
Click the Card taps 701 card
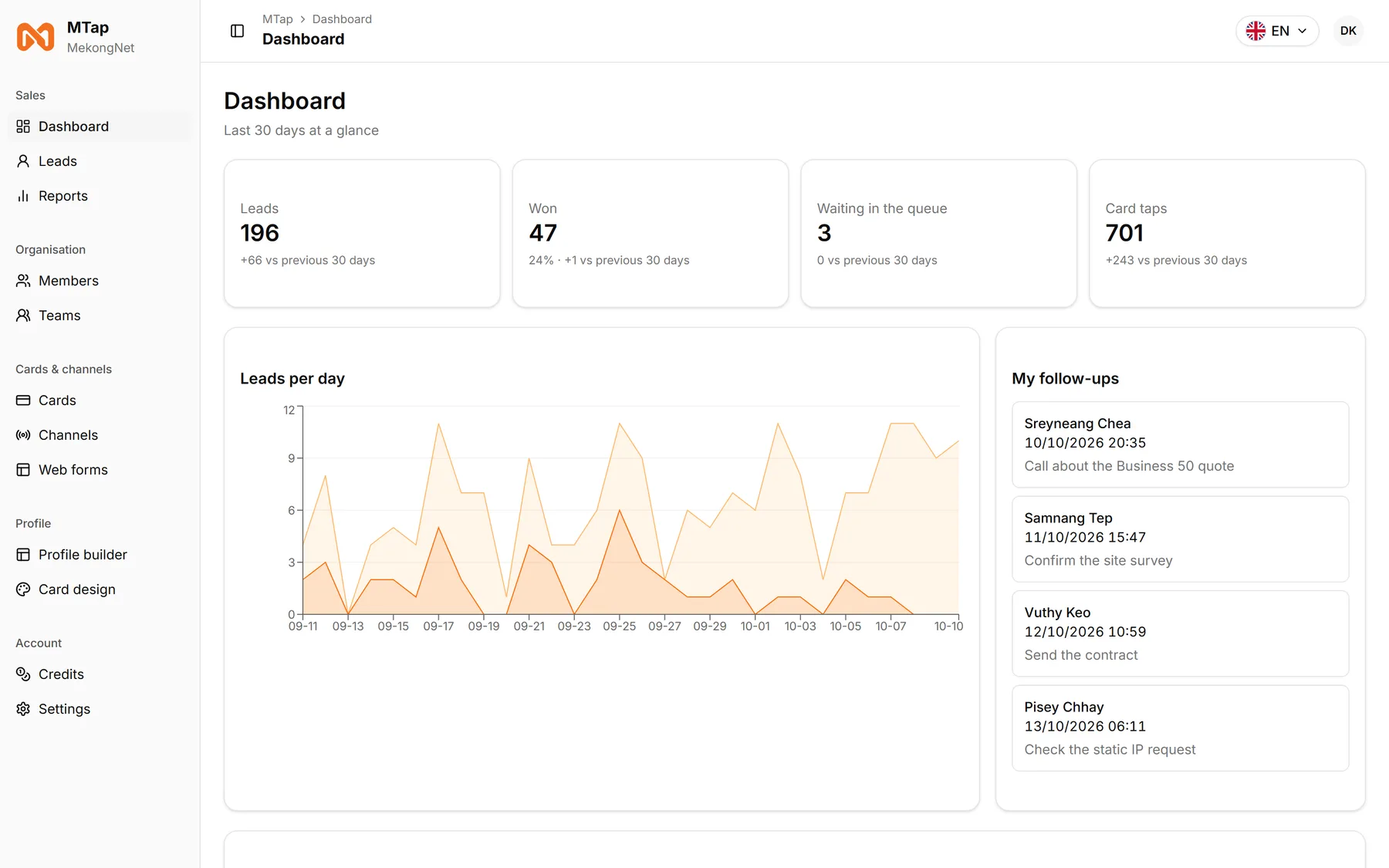1227,234
